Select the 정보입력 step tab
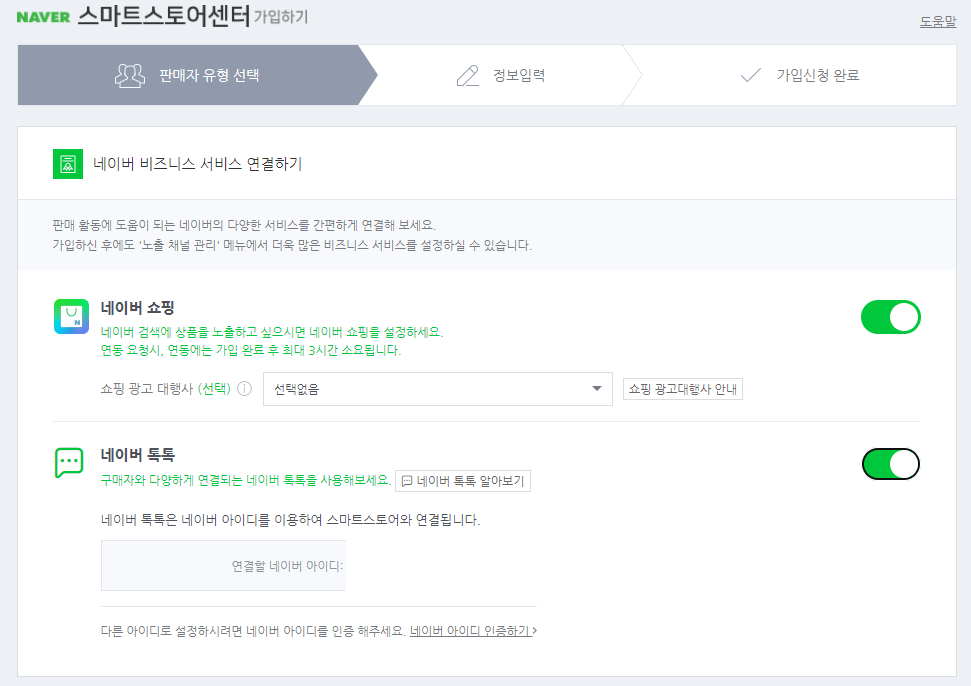This screenshot has width=971, height=686. click(x=500, y=75)
